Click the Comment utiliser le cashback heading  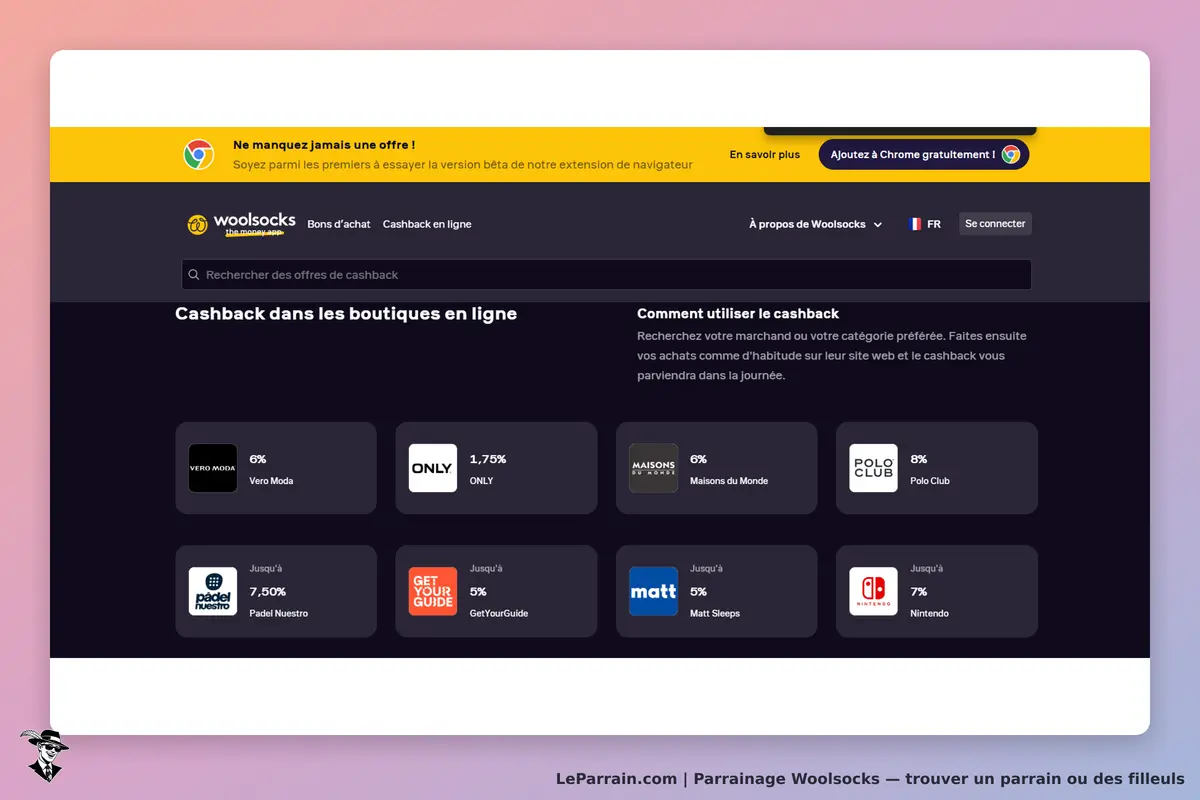(x=738, y=313)
